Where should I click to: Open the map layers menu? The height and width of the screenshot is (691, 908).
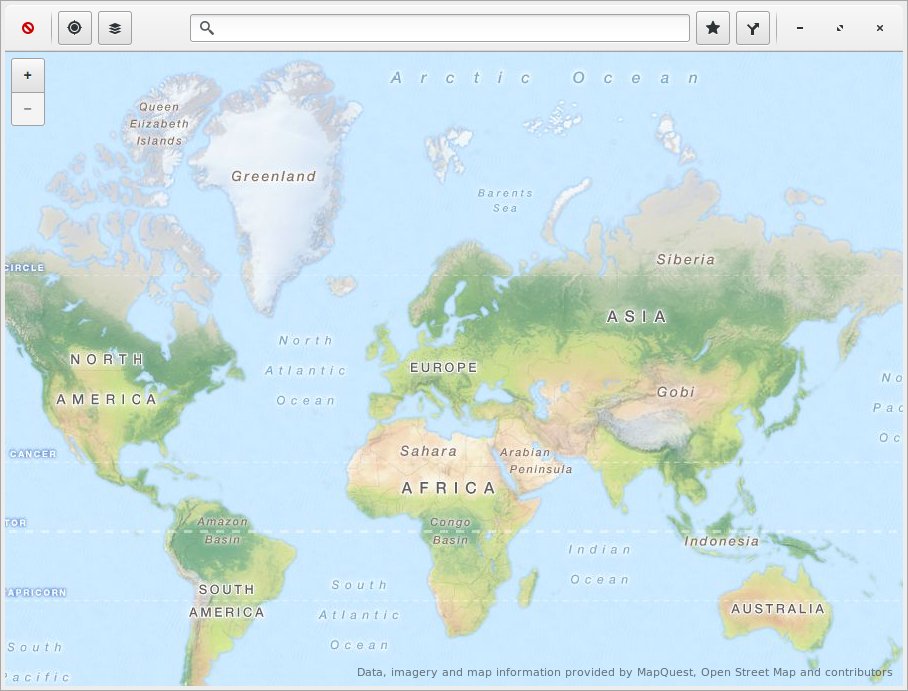pos(115,28)
